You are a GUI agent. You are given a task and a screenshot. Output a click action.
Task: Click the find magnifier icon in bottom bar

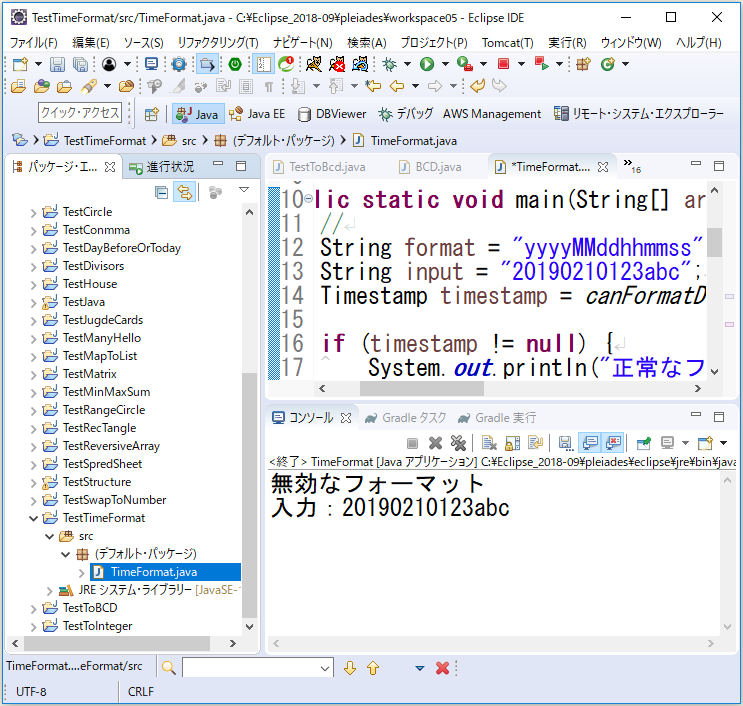point(169,668)
